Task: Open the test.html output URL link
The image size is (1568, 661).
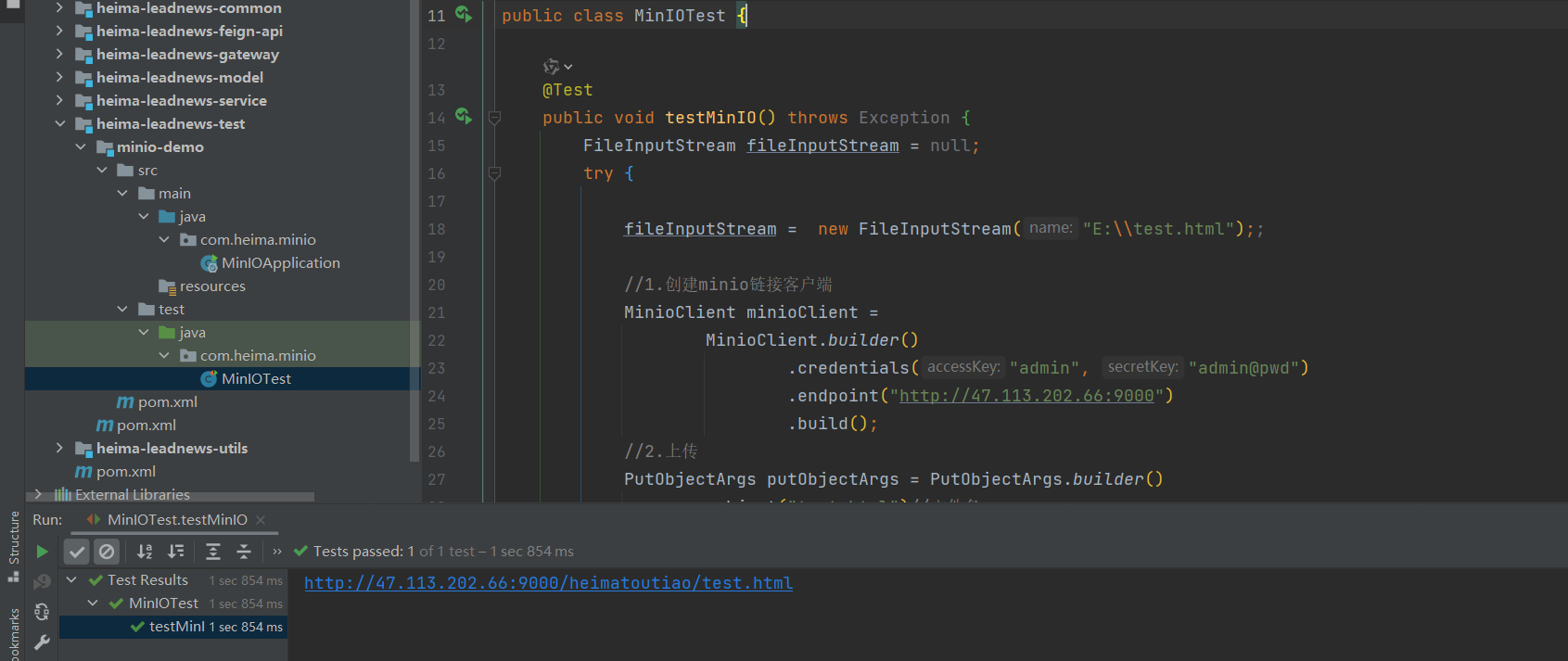Action: 548,583
